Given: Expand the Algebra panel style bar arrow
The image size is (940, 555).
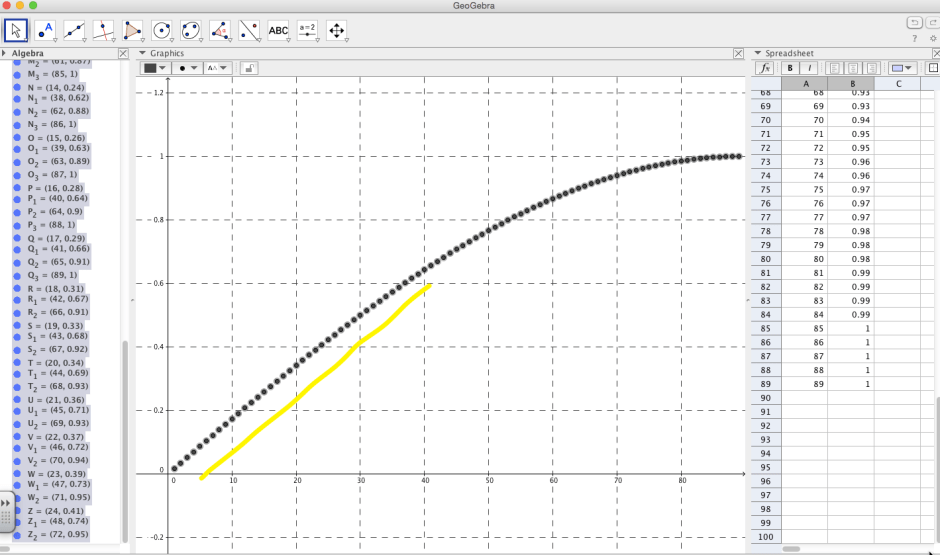Looking at the screenshot, I should [5, 53].
